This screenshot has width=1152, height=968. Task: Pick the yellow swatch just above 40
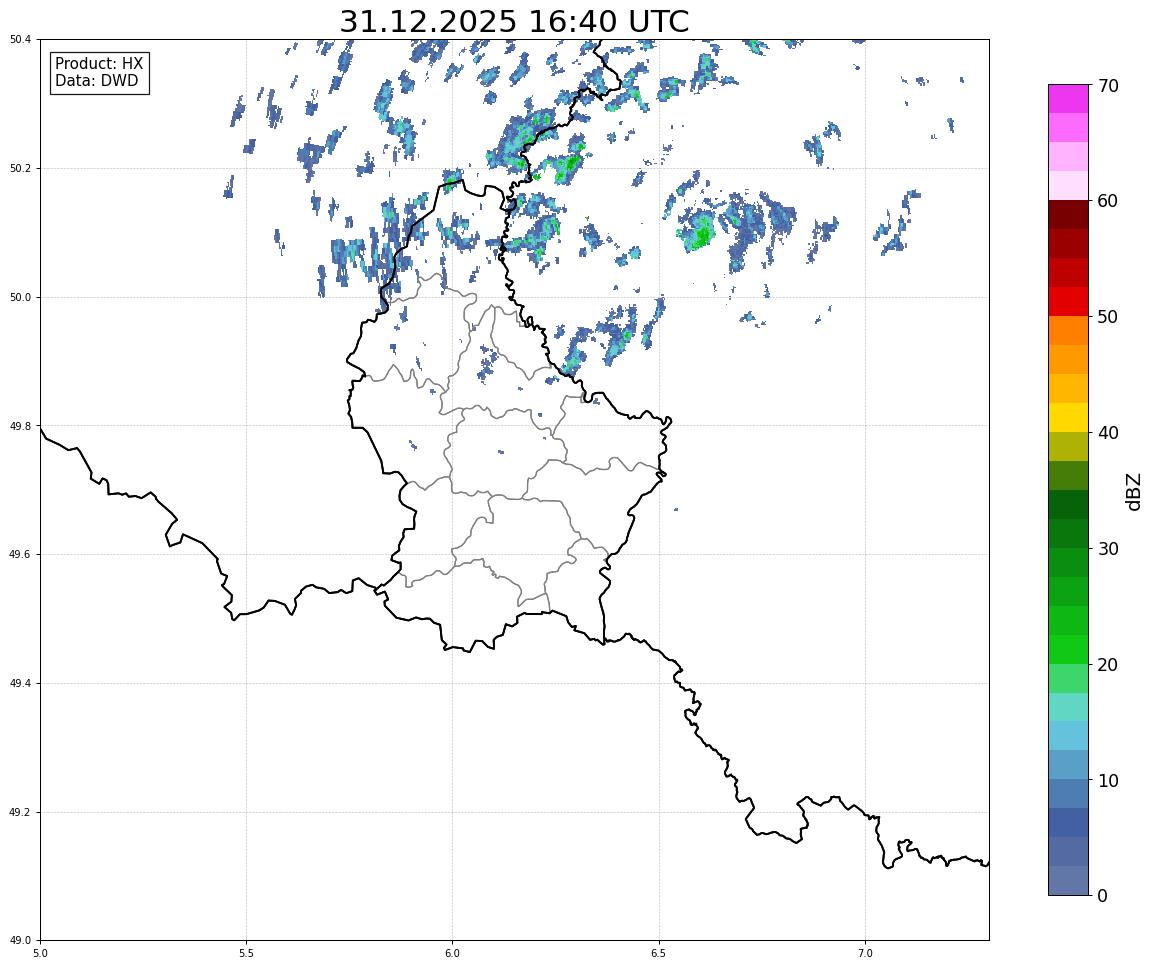pyautogui.click(x=1068, y=418)
